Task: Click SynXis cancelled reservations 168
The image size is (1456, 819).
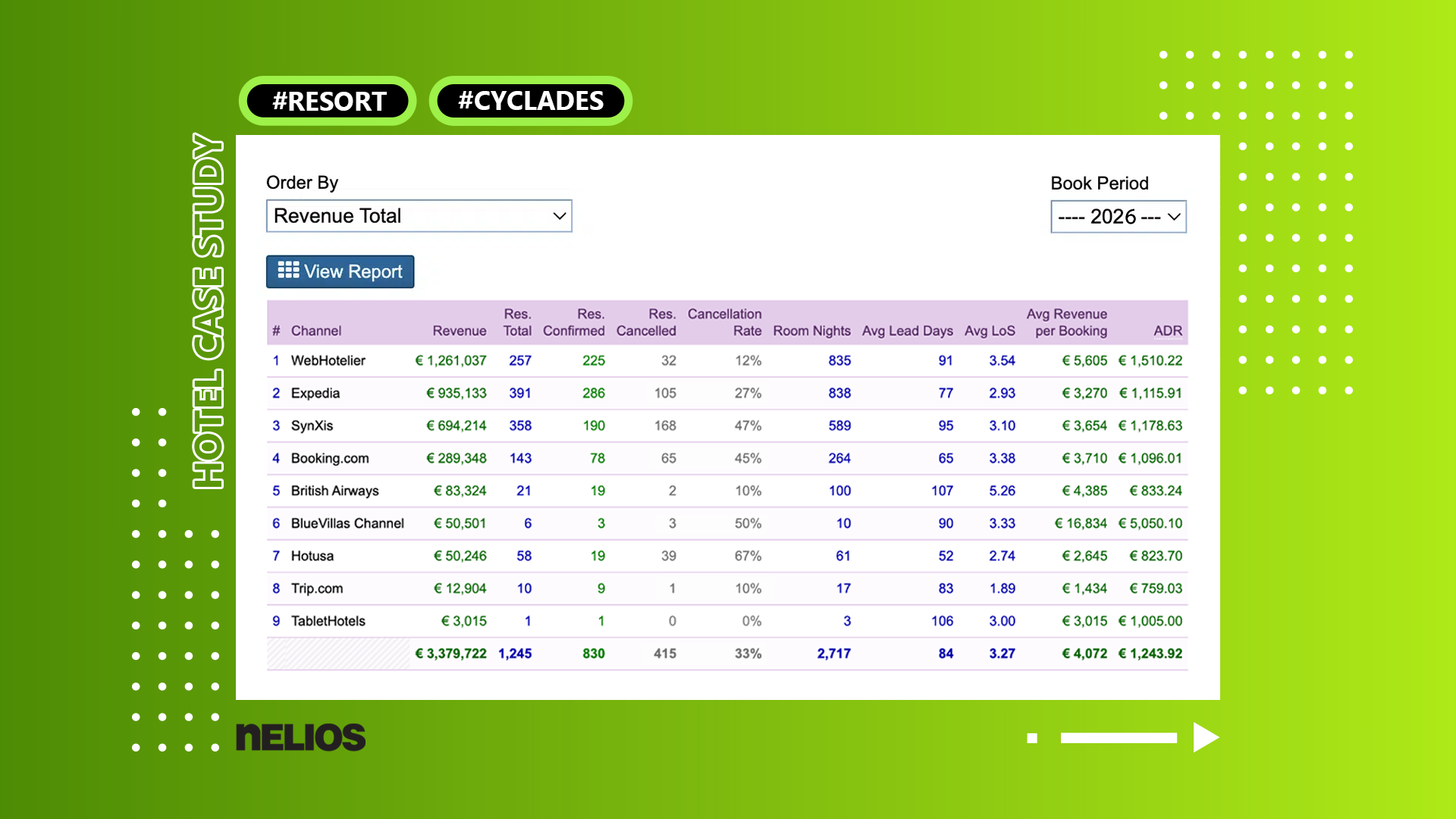Action: [x=665, y=425]
